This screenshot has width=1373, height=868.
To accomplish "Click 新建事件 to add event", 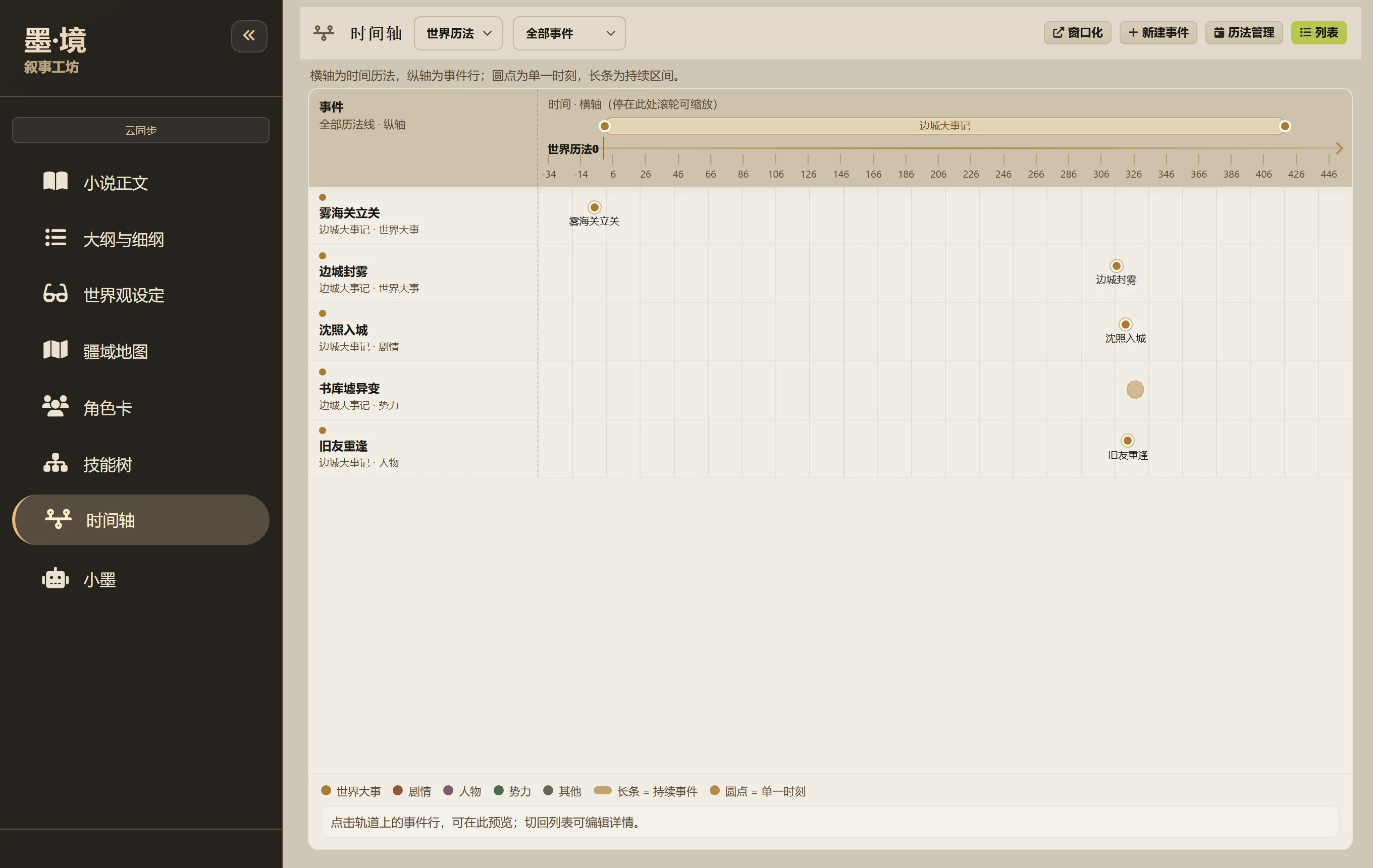I will (x=1158, y=32).
